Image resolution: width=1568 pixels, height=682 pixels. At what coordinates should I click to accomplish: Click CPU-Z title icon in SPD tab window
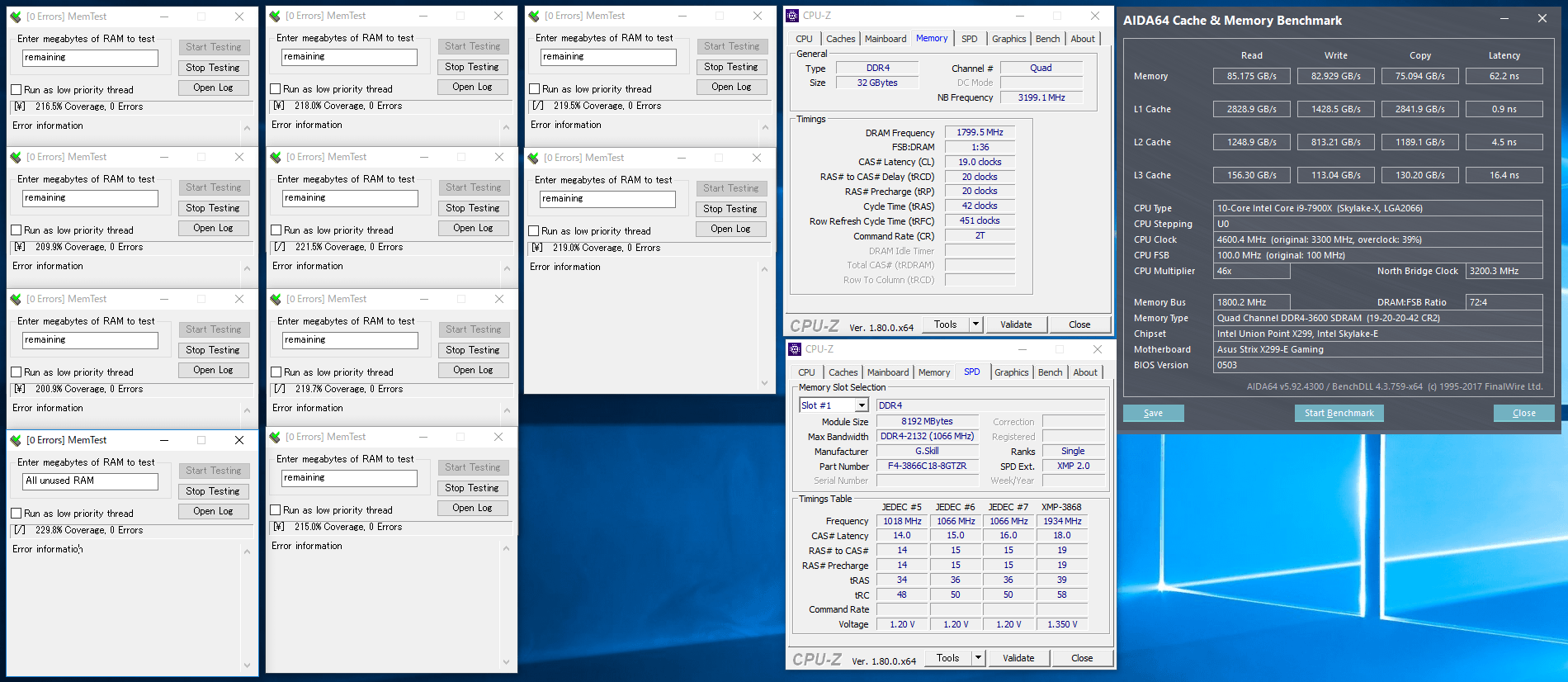pyautogui.click(x=795, y=349)
